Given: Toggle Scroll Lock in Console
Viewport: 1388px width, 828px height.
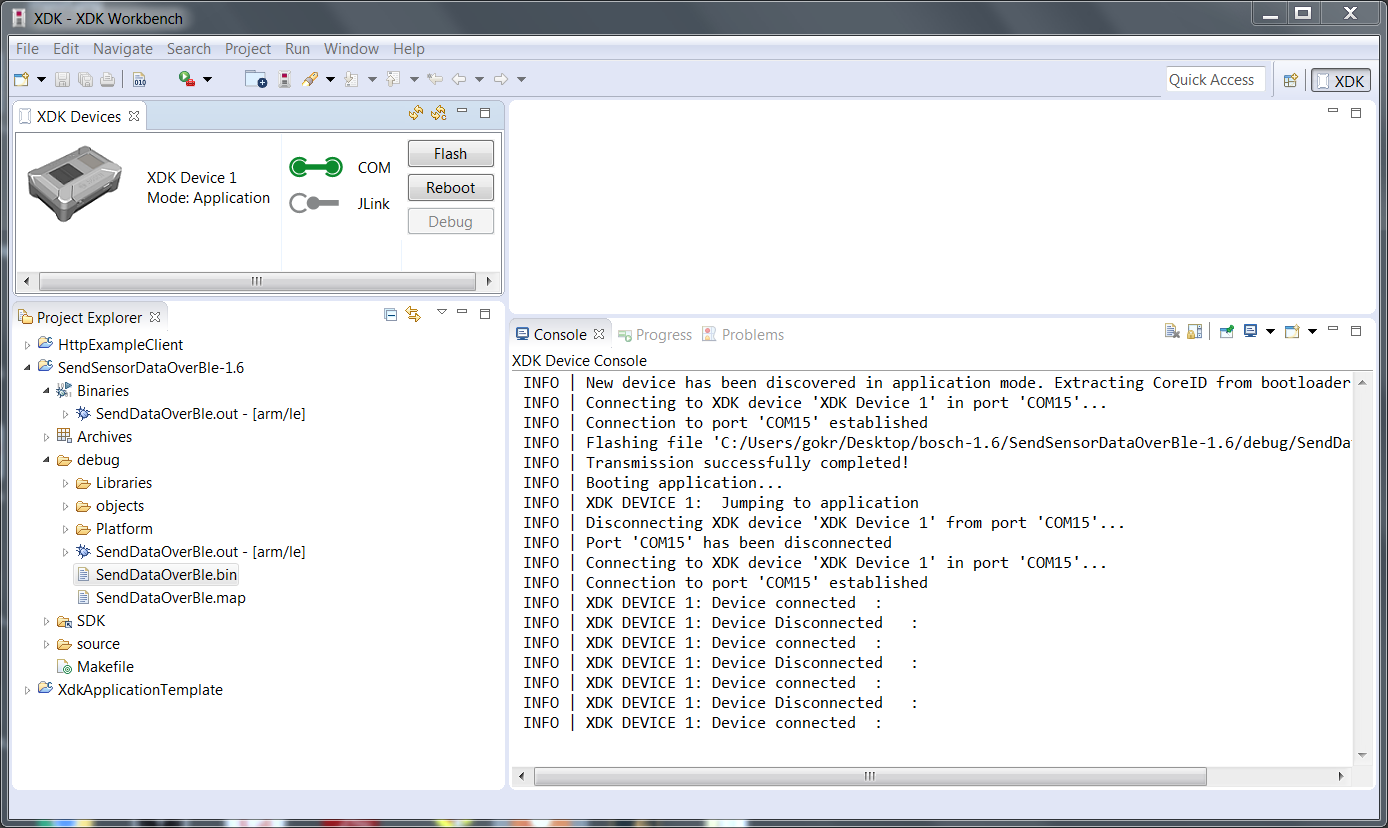Looking at the screenshot, I should (1194, 331).
